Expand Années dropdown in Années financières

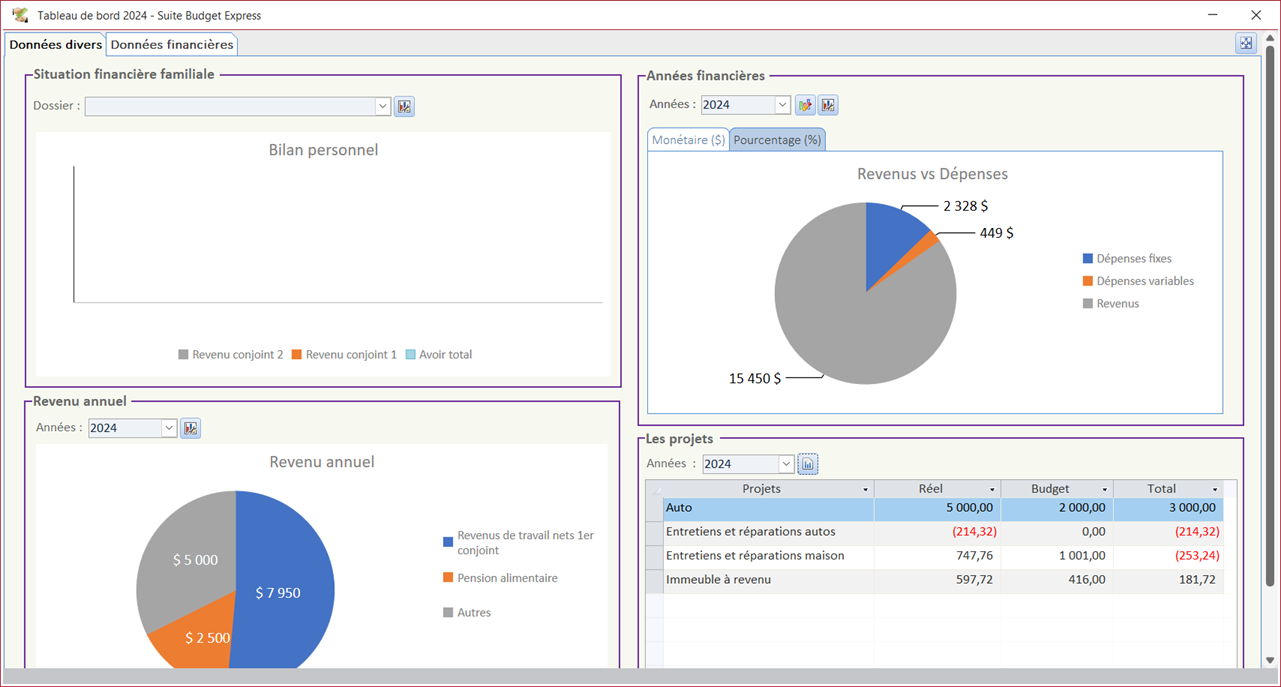pyautogui.click(x=783, y=105)
